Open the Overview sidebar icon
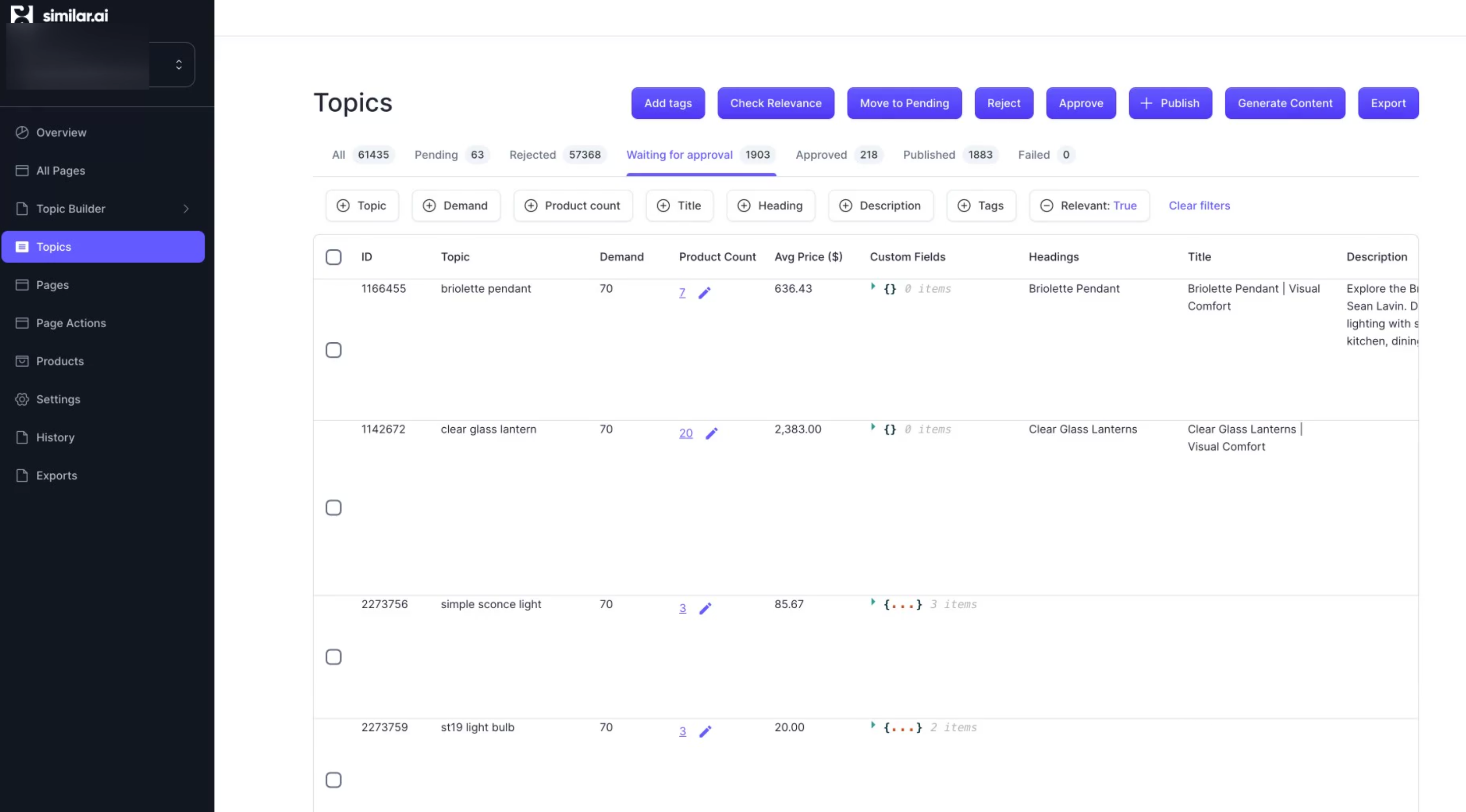Viewport: 1466px width, 812px height. point(22,132)
